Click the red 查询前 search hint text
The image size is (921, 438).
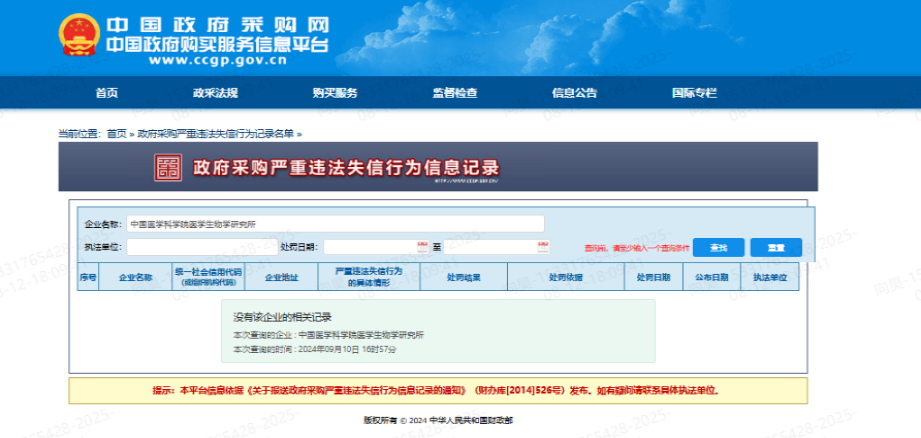[637, 248]
